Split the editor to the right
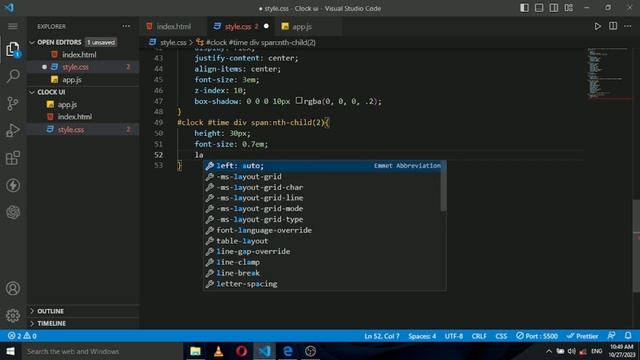Viewport: 640px width, 360px height. tap(613, 27)
